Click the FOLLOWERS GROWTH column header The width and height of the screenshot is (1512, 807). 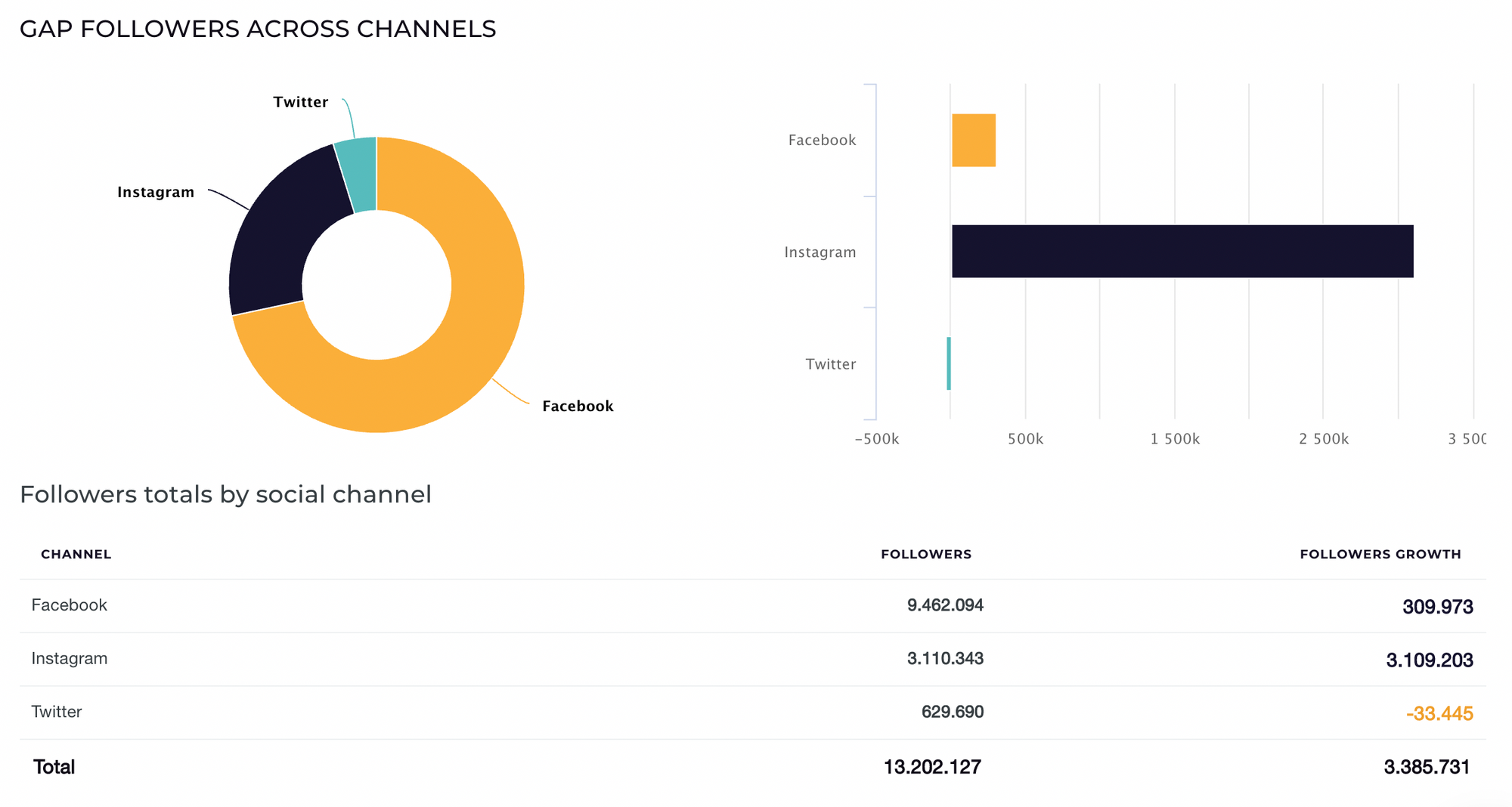point(1380,554)
